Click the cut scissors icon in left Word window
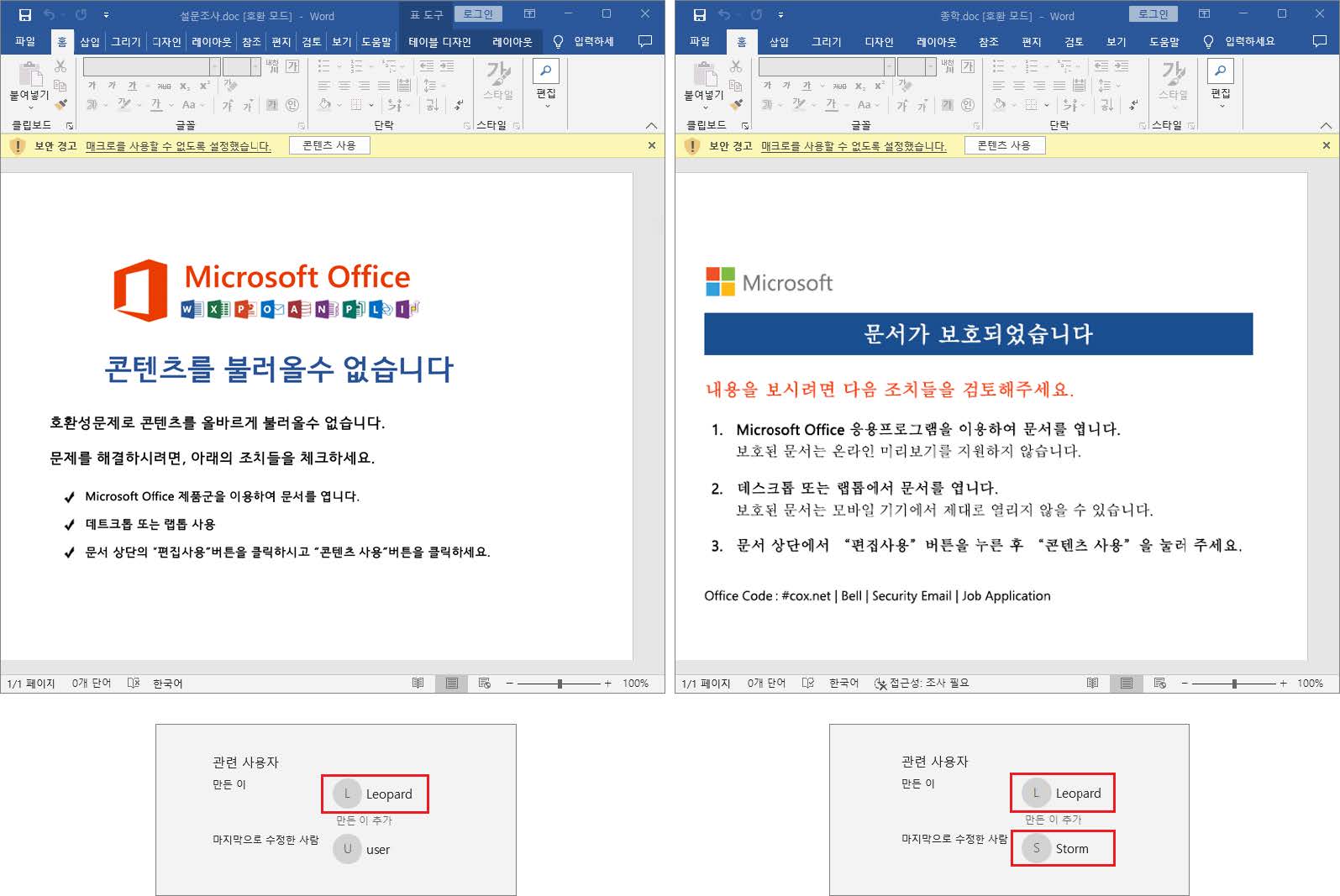1340x896 pixels. (x=60, y=66)
